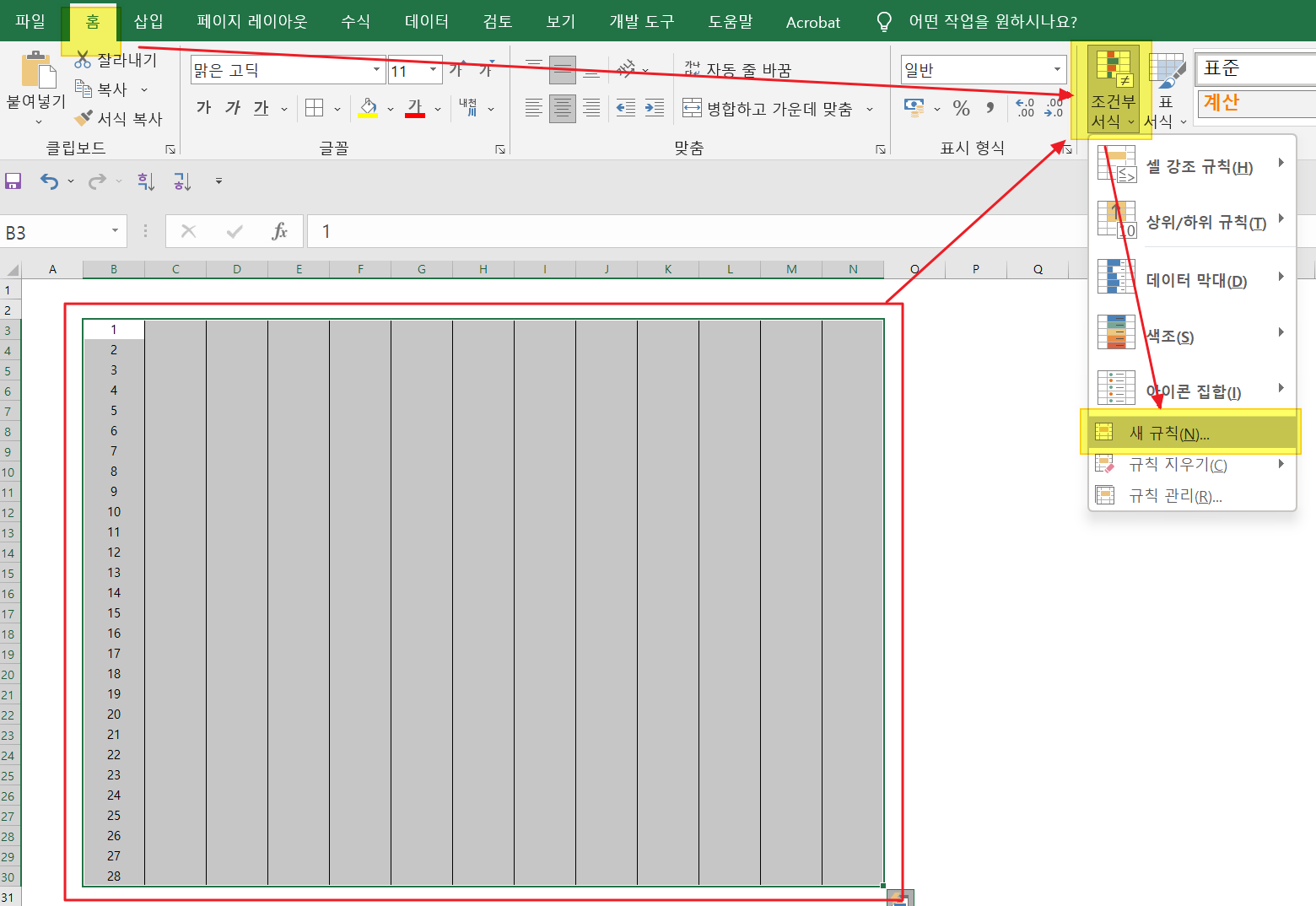The image size is (1316, 906).
Task: Switch to the Page Layout (페이지 레이아웃) tab
Action: (251, 21)
